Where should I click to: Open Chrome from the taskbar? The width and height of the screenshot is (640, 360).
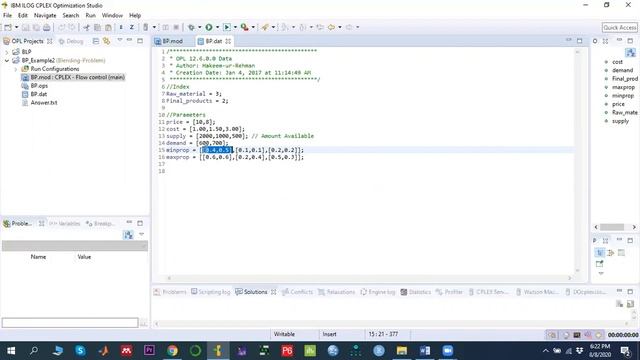172,351
